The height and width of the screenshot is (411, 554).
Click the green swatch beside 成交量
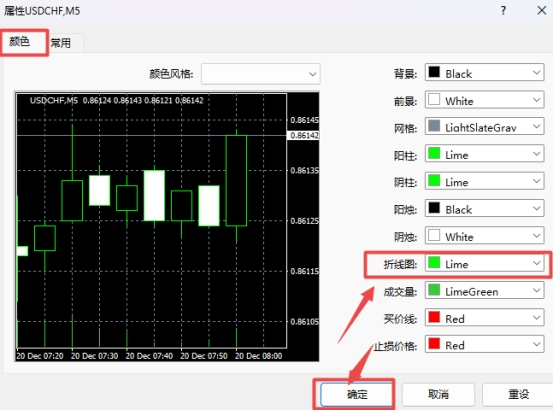(x=434, y=290)
